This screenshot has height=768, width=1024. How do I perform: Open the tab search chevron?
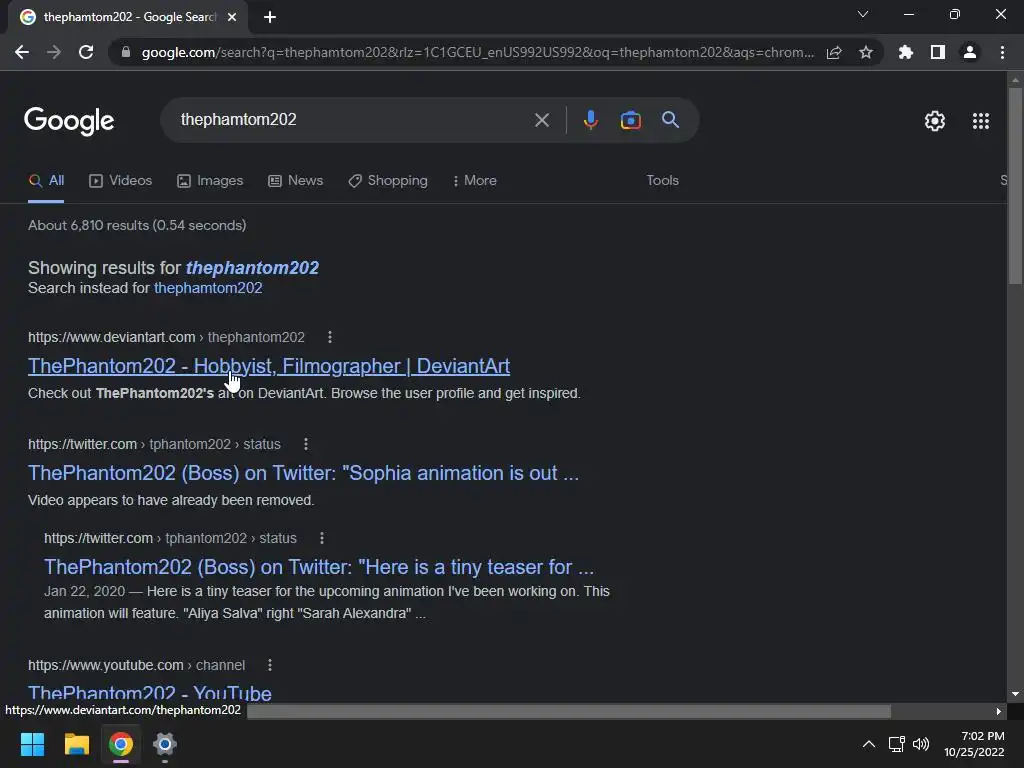point(863,14)
